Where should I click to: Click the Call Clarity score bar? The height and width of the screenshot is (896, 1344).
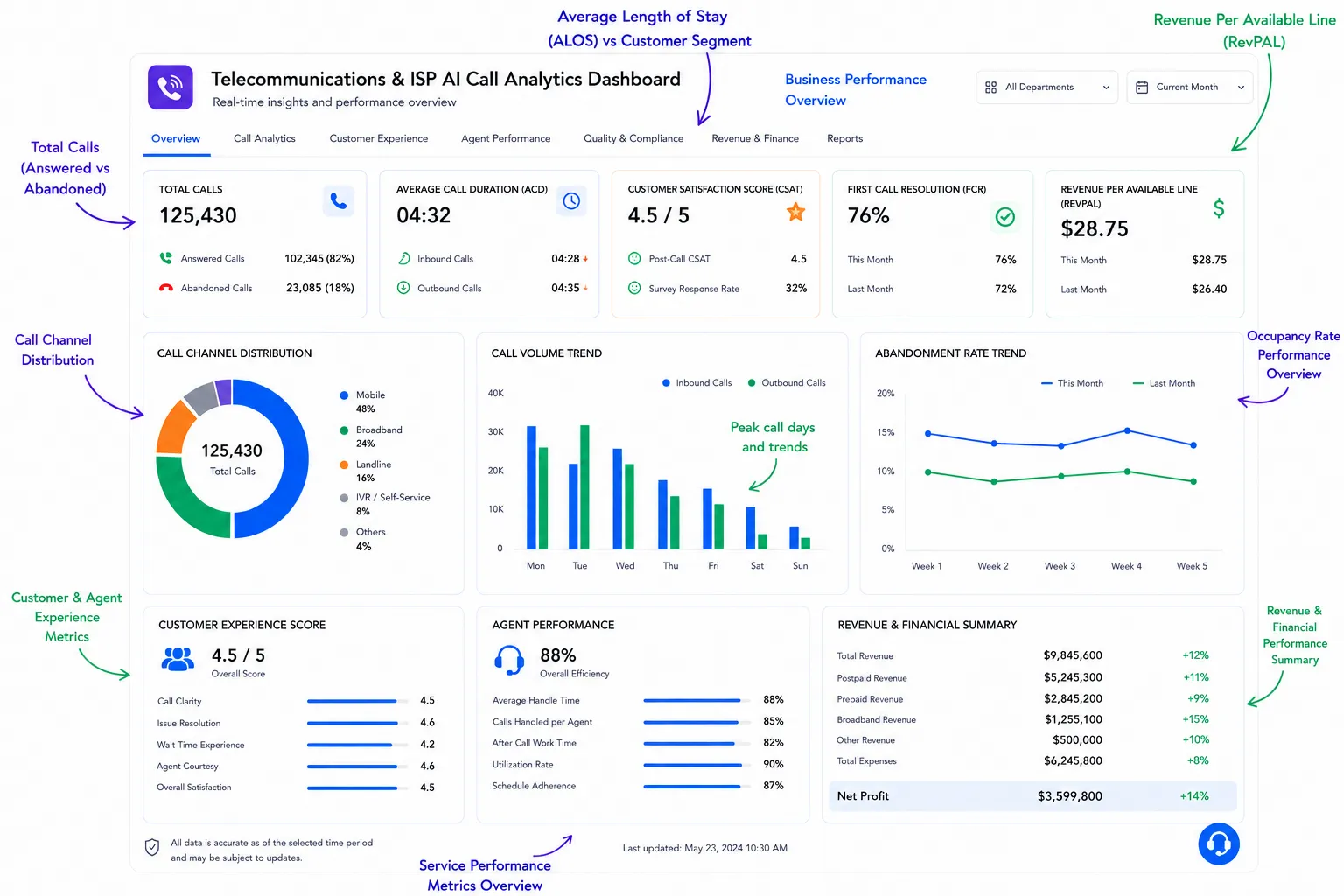tap(358, 701)
